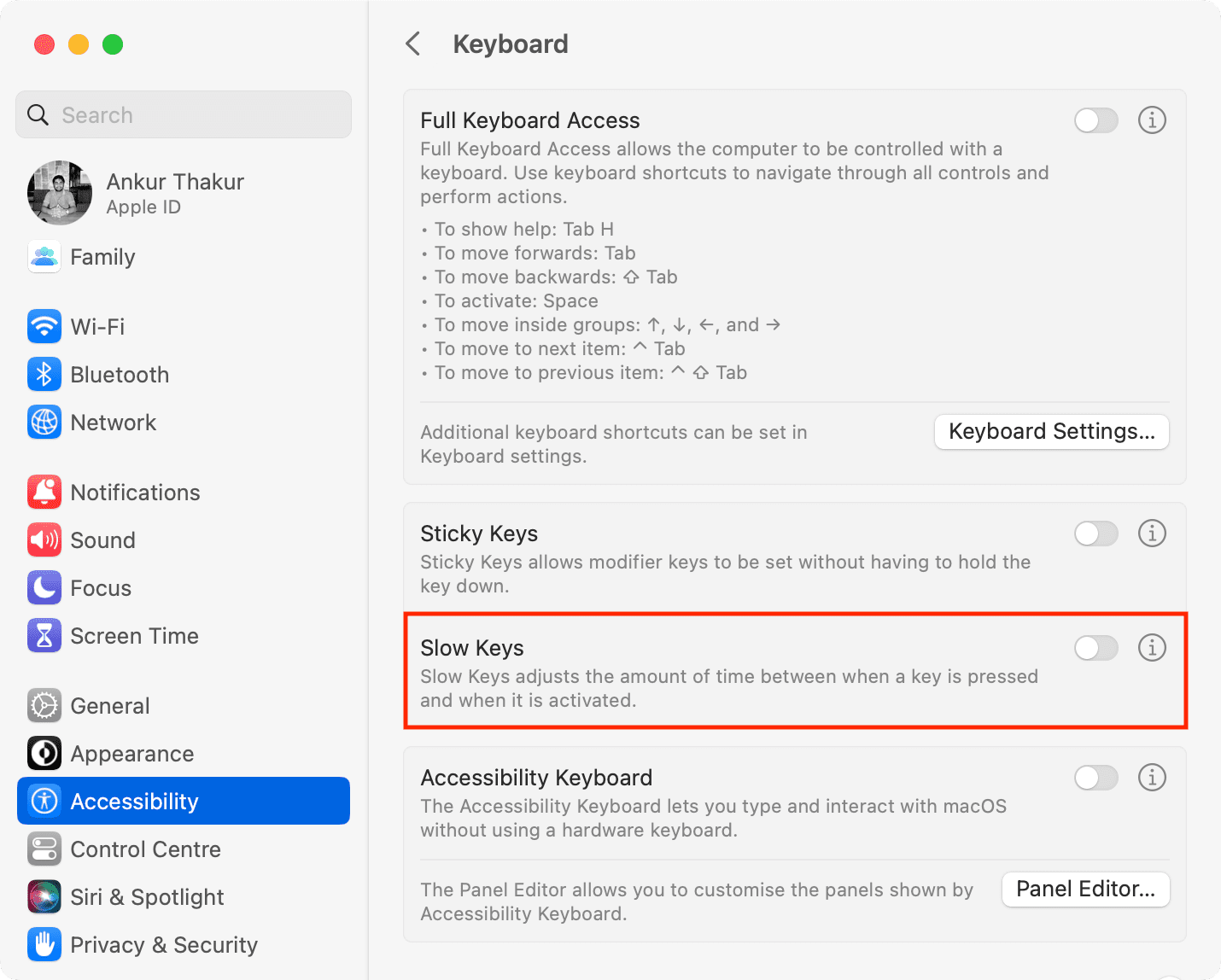Open Focus moon icon
This screenshot has height=980, width=1221.
click(44, 587)
